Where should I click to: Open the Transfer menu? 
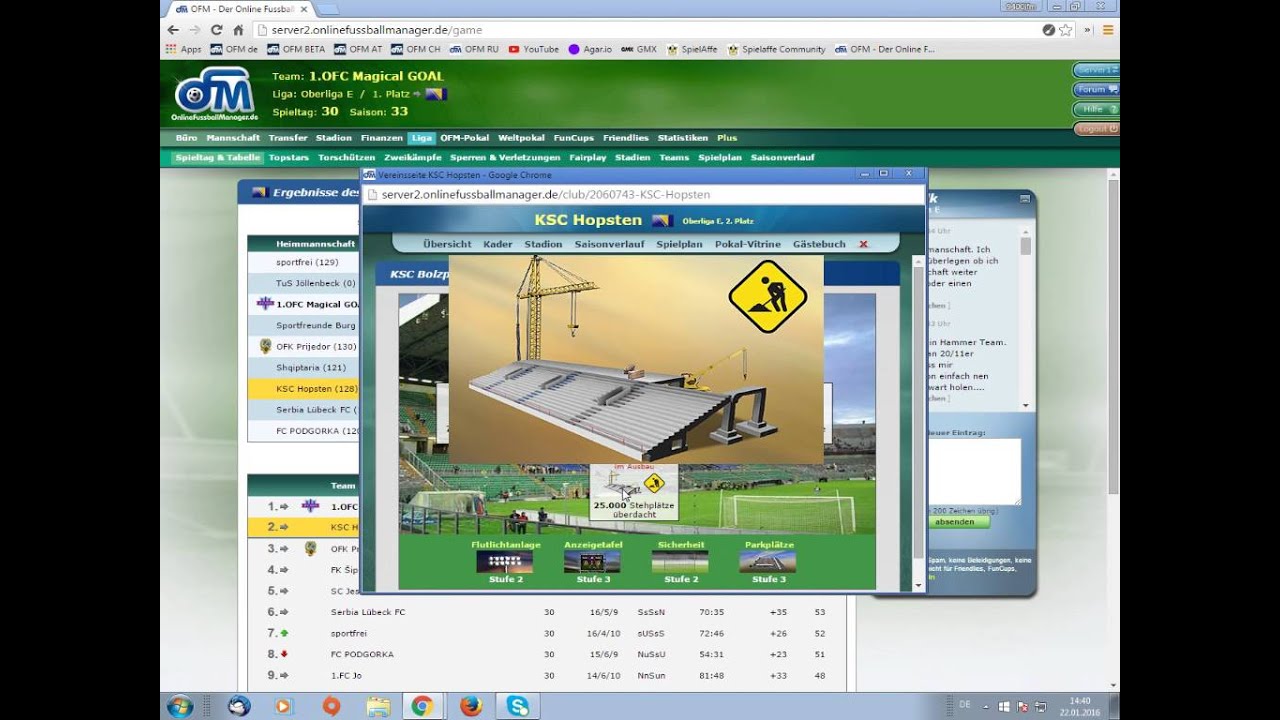(x=288, y=138)
